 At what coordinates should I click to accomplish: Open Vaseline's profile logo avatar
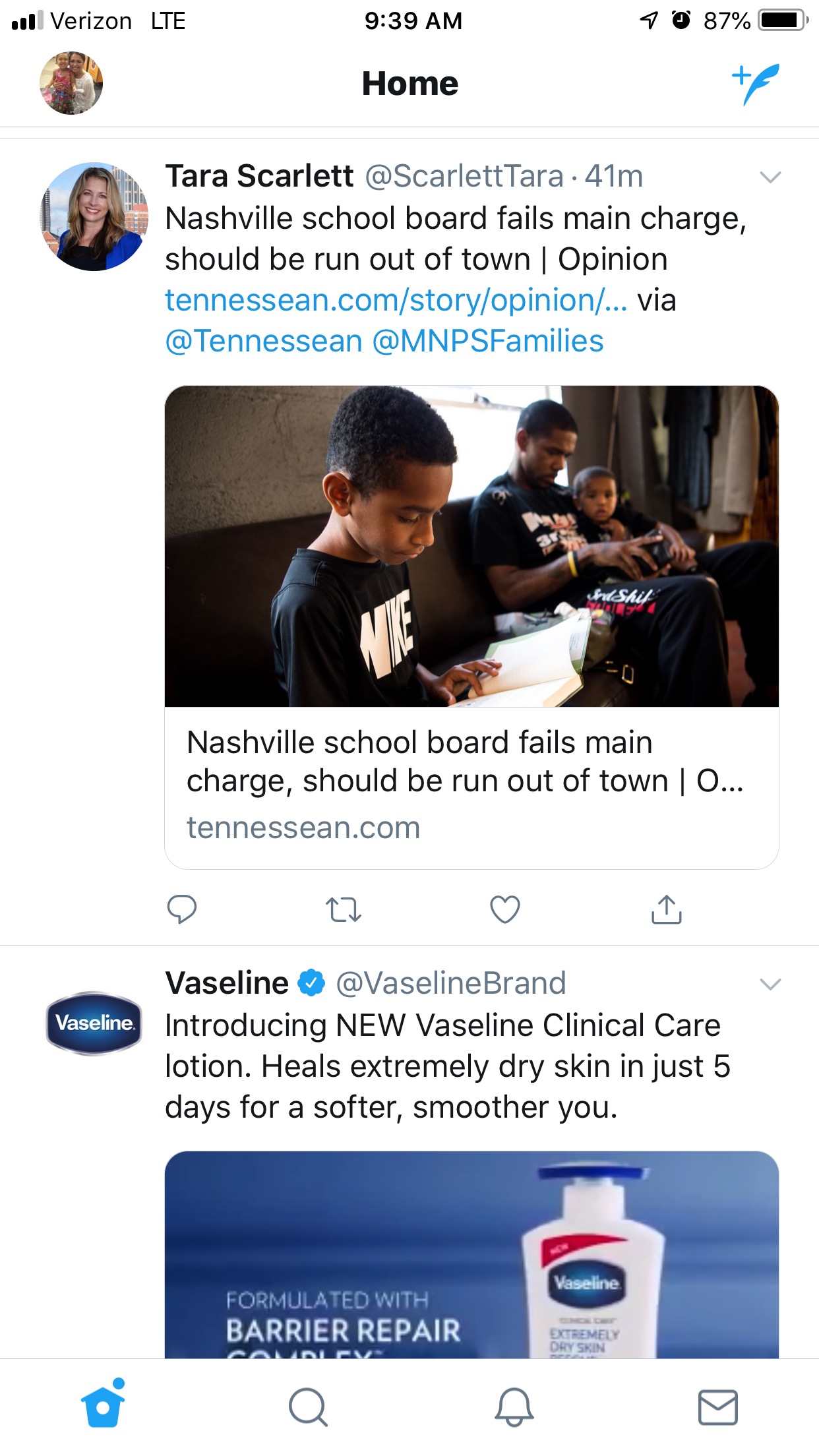tap(94, 1023)
